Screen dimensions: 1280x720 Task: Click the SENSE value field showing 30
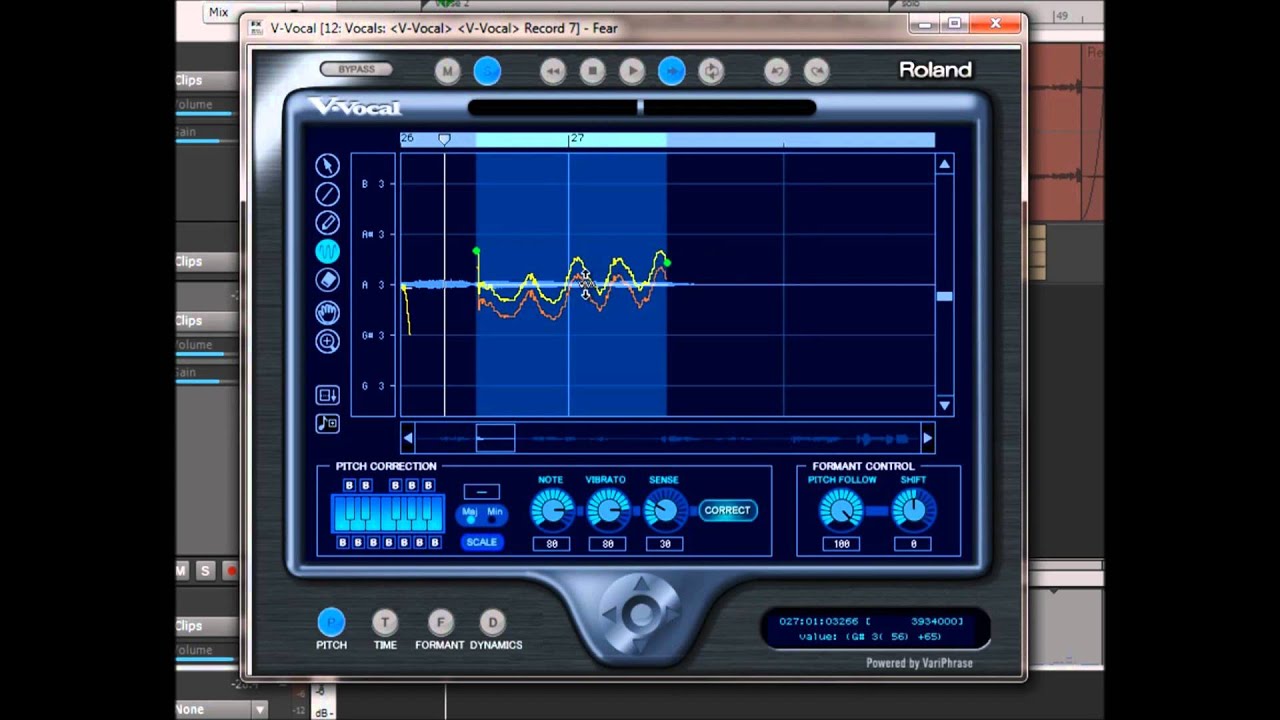[663, 544]
